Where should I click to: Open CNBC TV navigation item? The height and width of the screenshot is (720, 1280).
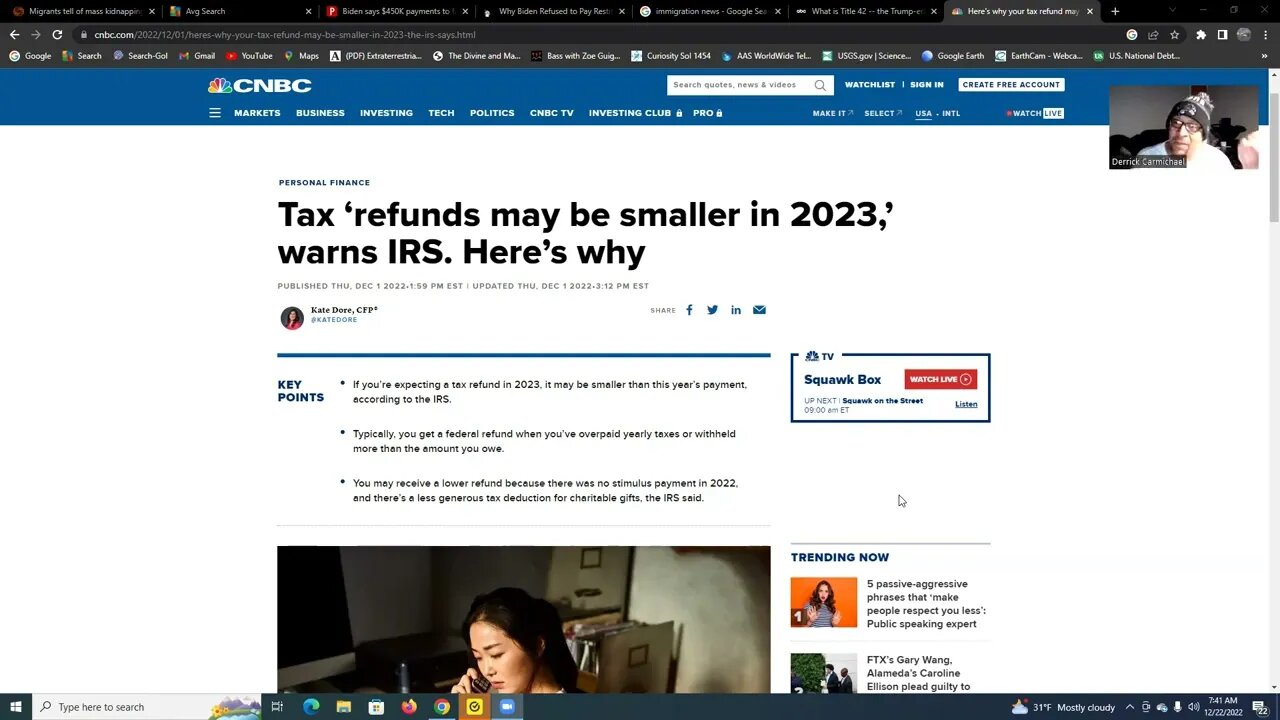click(x=552, y=113)
